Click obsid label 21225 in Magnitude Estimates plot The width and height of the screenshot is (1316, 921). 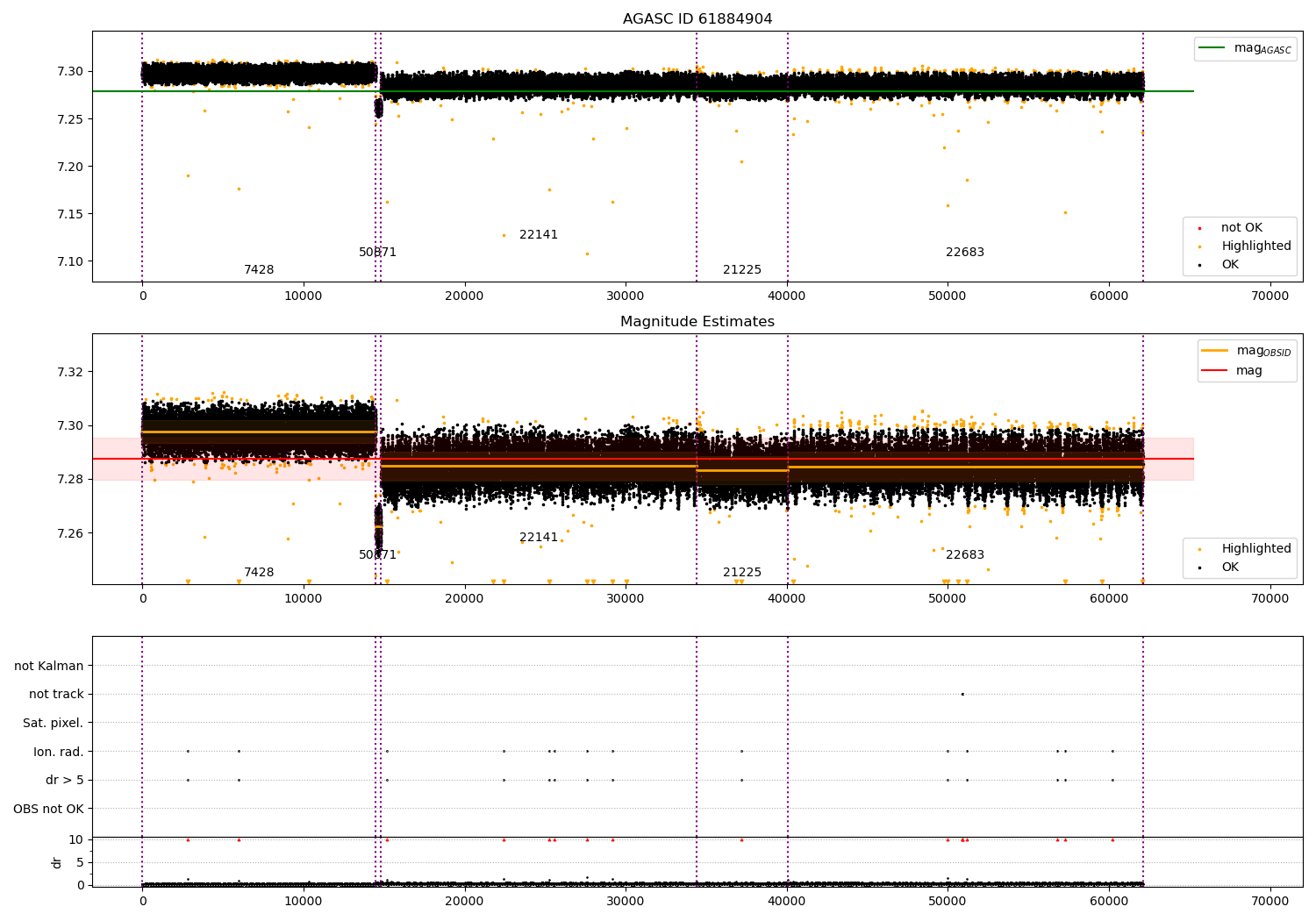click(x=742, y=573)
